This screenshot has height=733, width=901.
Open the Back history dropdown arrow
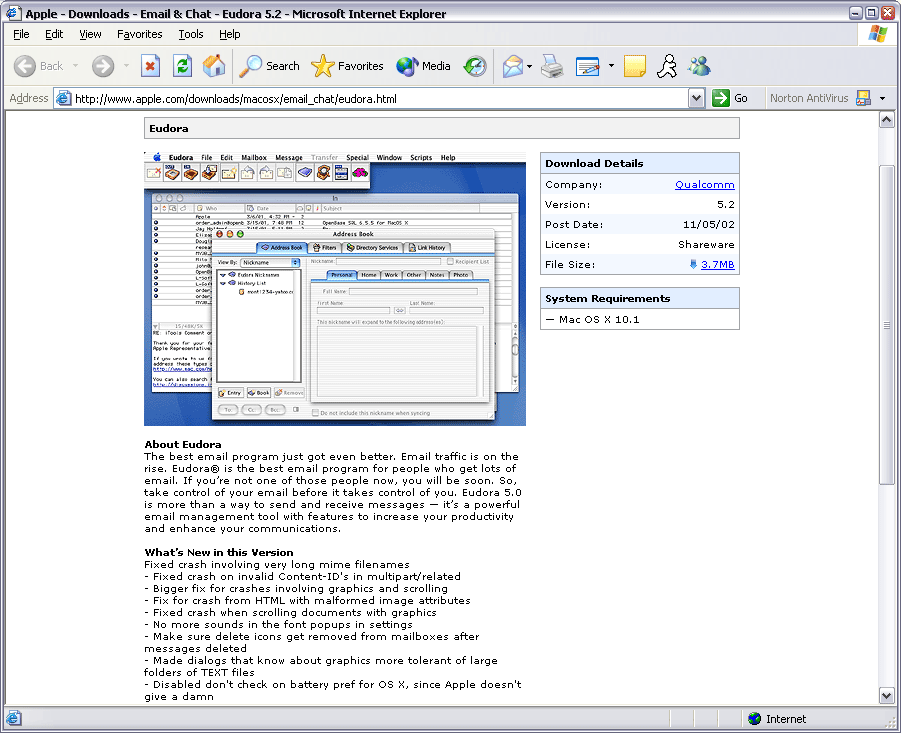pyautogui.click(x=75, y=66)
